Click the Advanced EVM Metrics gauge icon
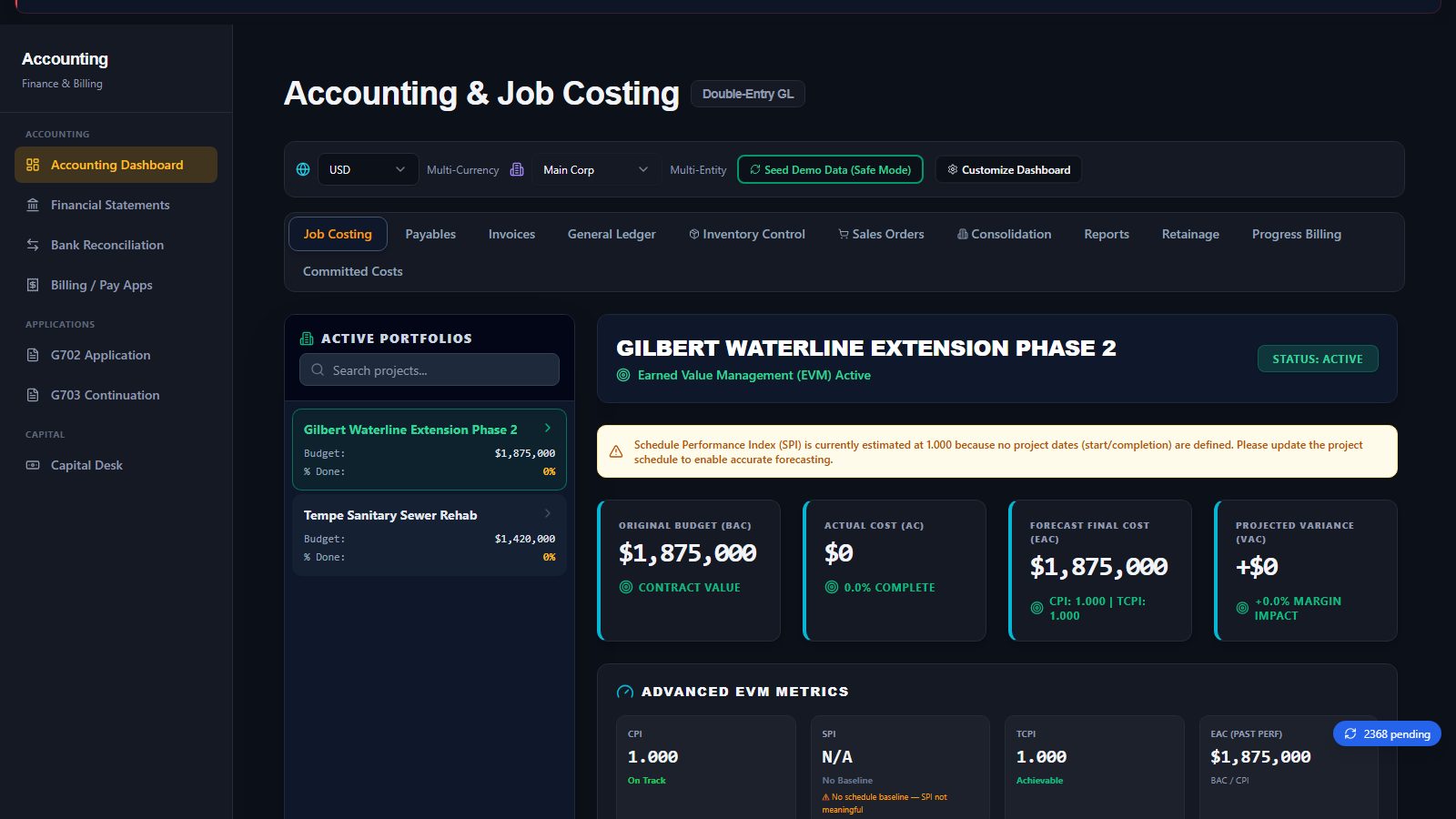Image resolution: width=1456 pixels, height=819 pixels. click(x=625, y=692)
